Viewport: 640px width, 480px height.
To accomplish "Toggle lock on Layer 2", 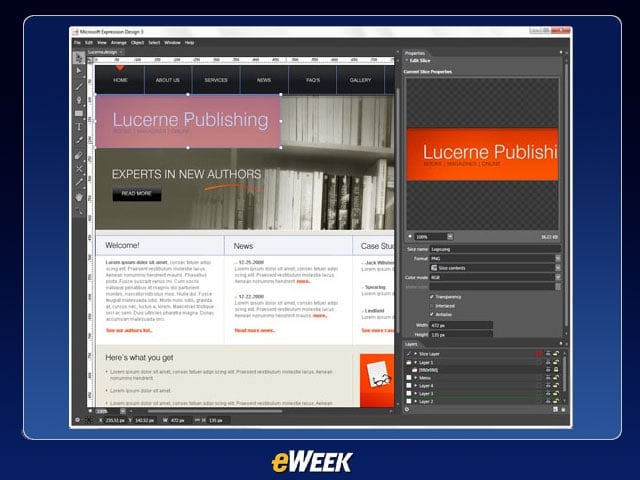I will 556,402.
